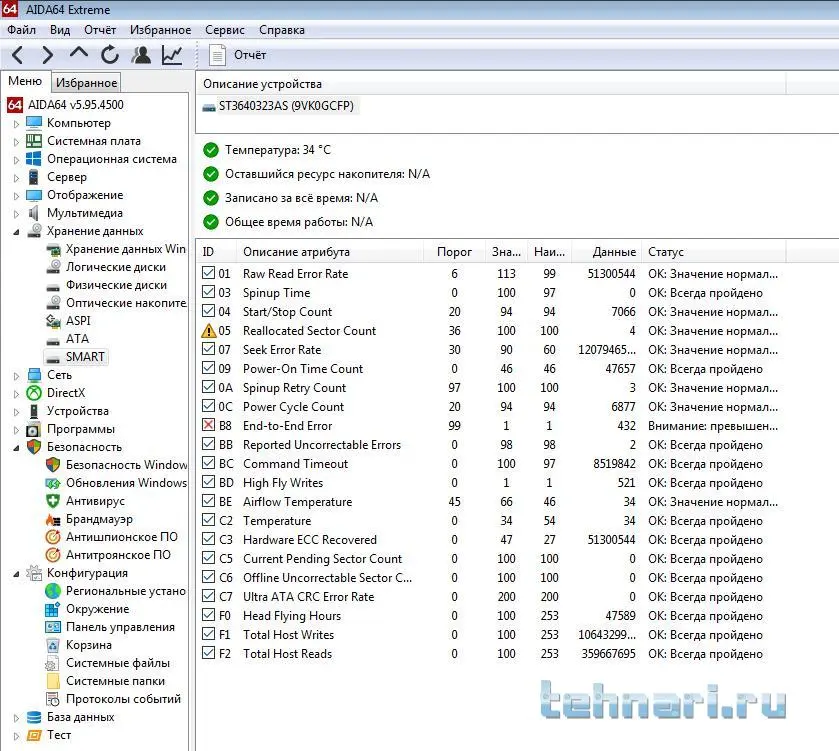Screen dimensions: 839x751
Task: Expand the Компьютер tree node arrow
Action: click(16, 124)
